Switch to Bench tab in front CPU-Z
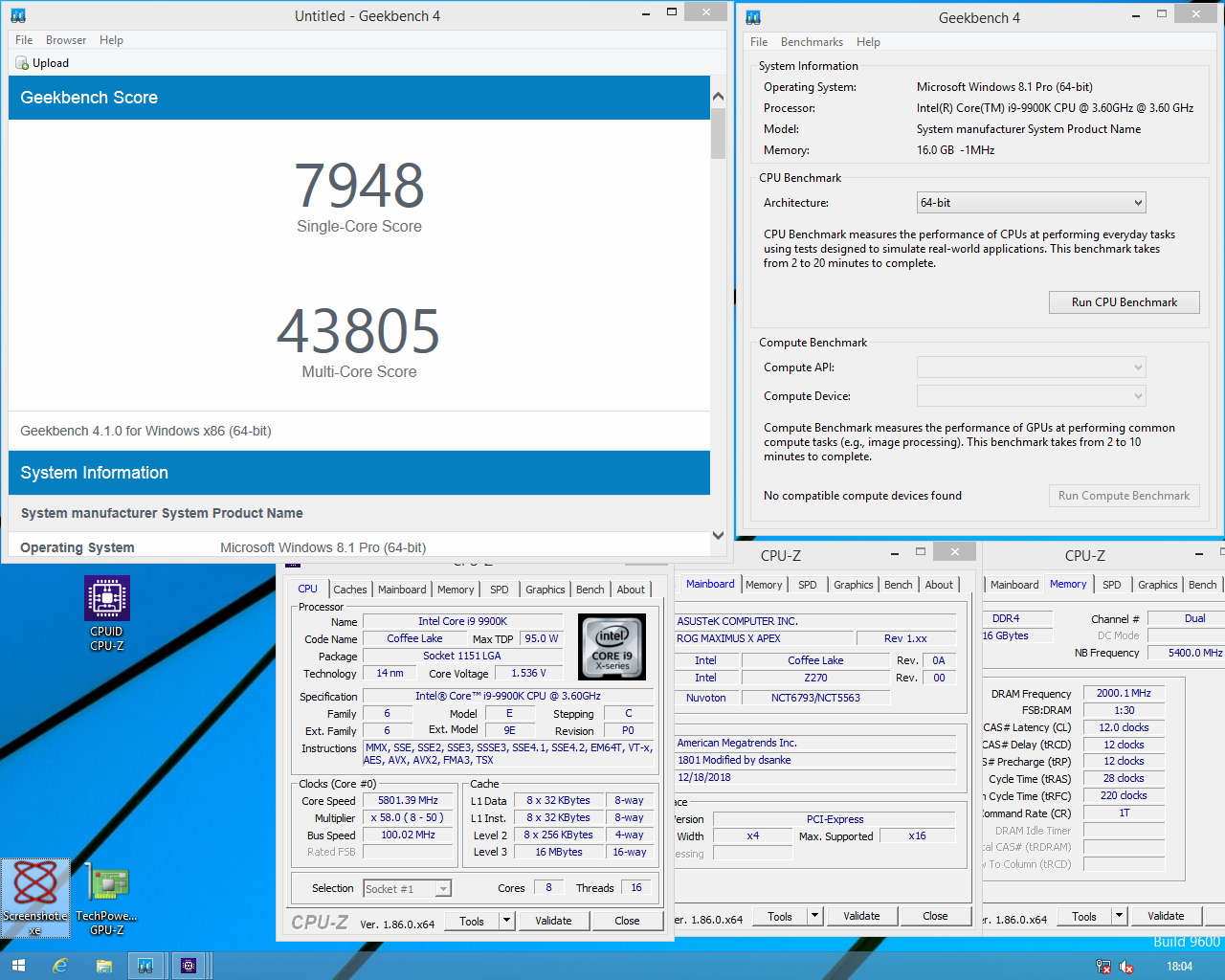This screenshot has width=1225, height=980. [x=590, y=590]
